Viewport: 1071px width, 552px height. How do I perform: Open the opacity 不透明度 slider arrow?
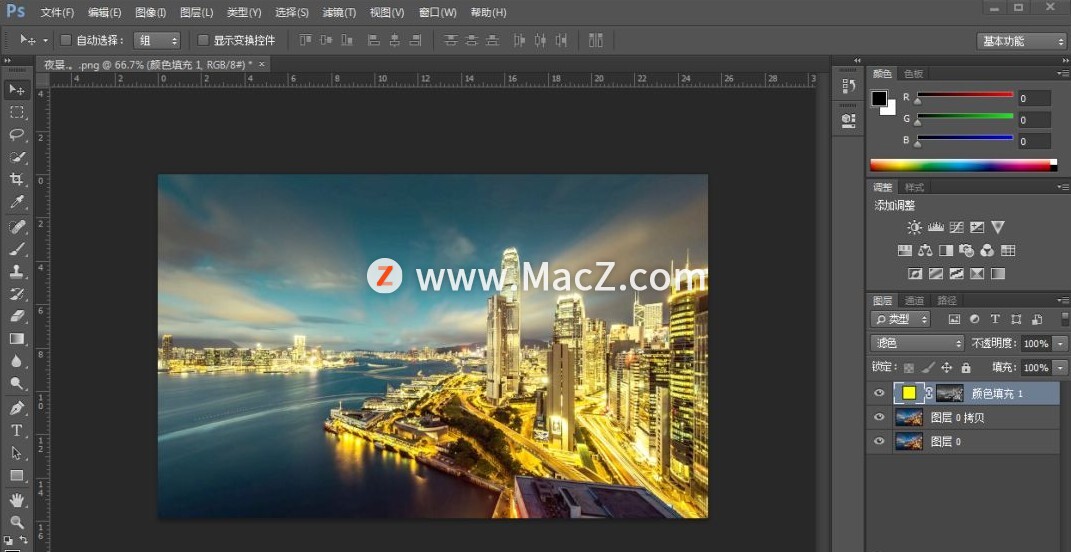1060,344
